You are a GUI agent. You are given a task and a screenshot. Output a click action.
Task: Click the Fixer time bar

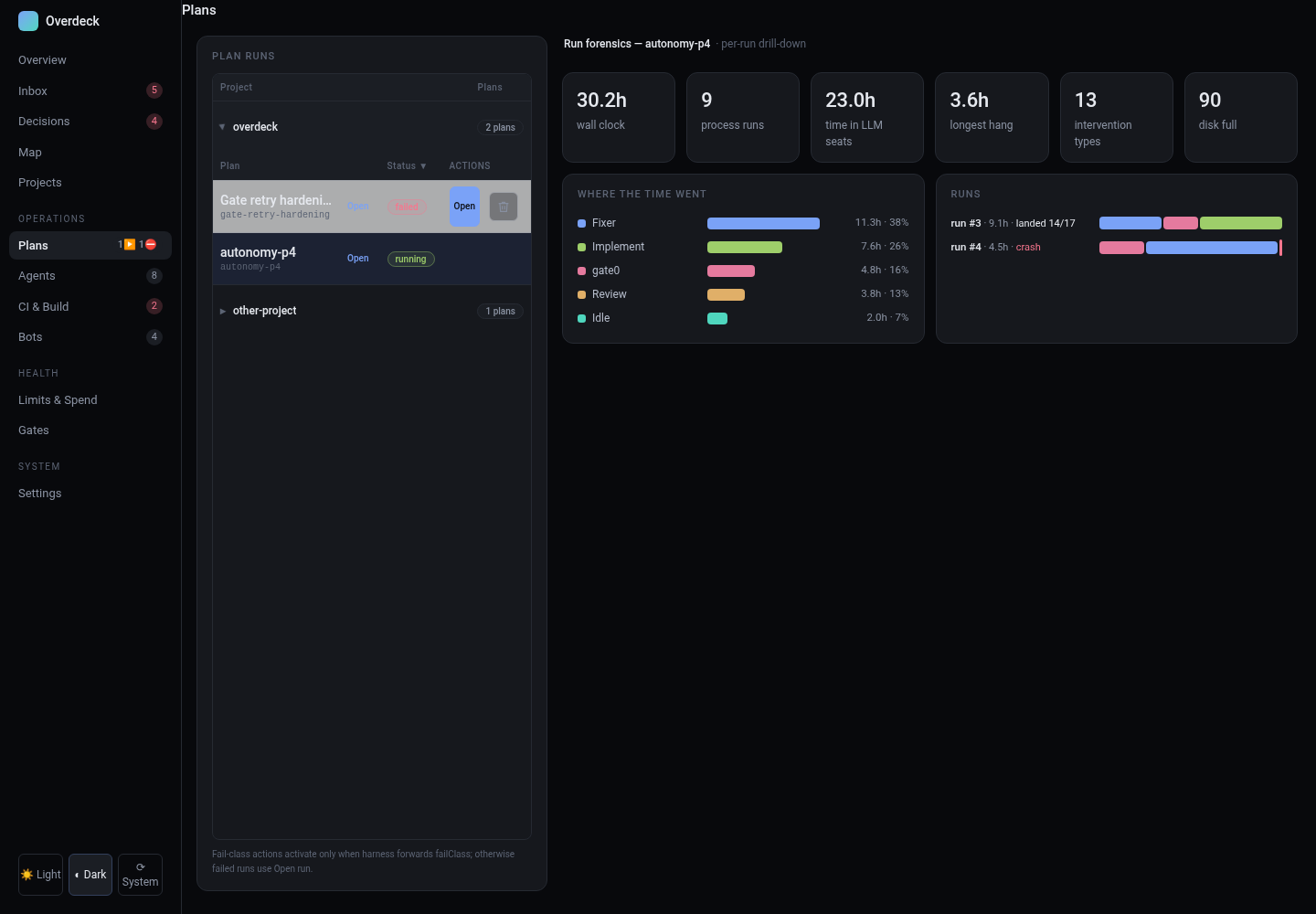coord(763,223)
